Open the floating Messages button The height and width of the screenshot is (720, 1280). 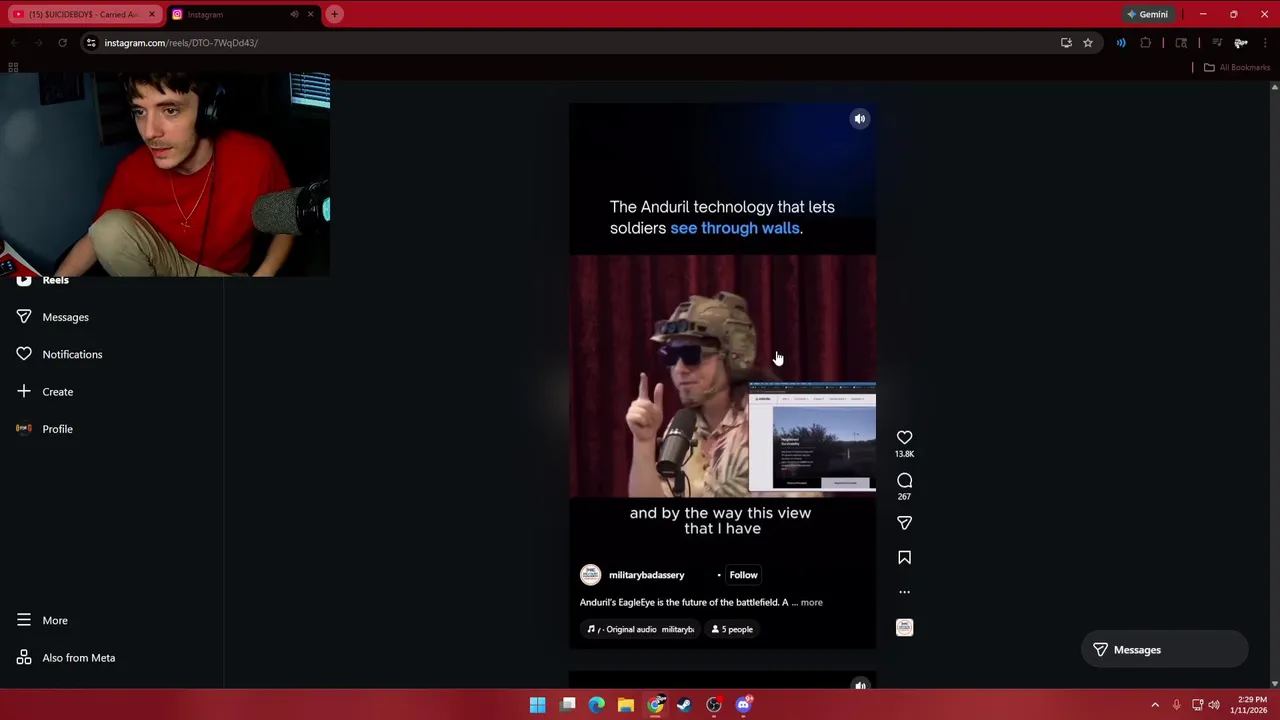point(1164,650)
